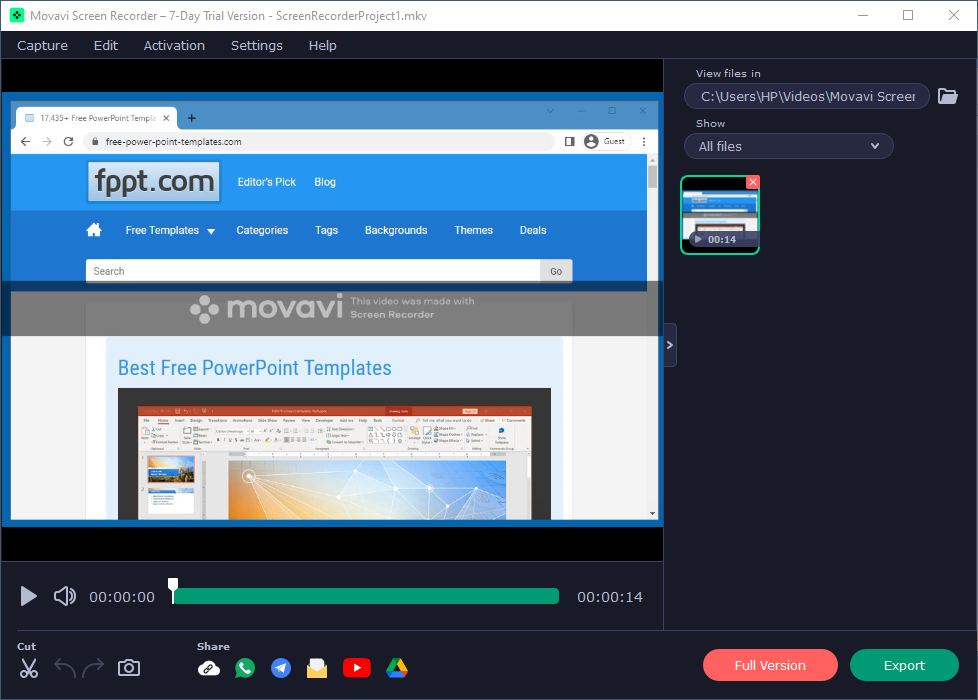Mute audio with the speaker icon
978x700 pixels.
65,596
